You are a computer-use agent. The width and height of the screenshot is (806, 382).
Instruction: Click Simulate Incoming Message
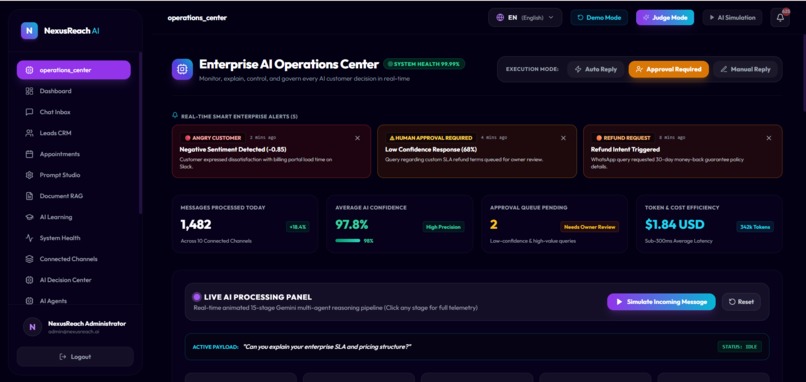coord(661,302)
